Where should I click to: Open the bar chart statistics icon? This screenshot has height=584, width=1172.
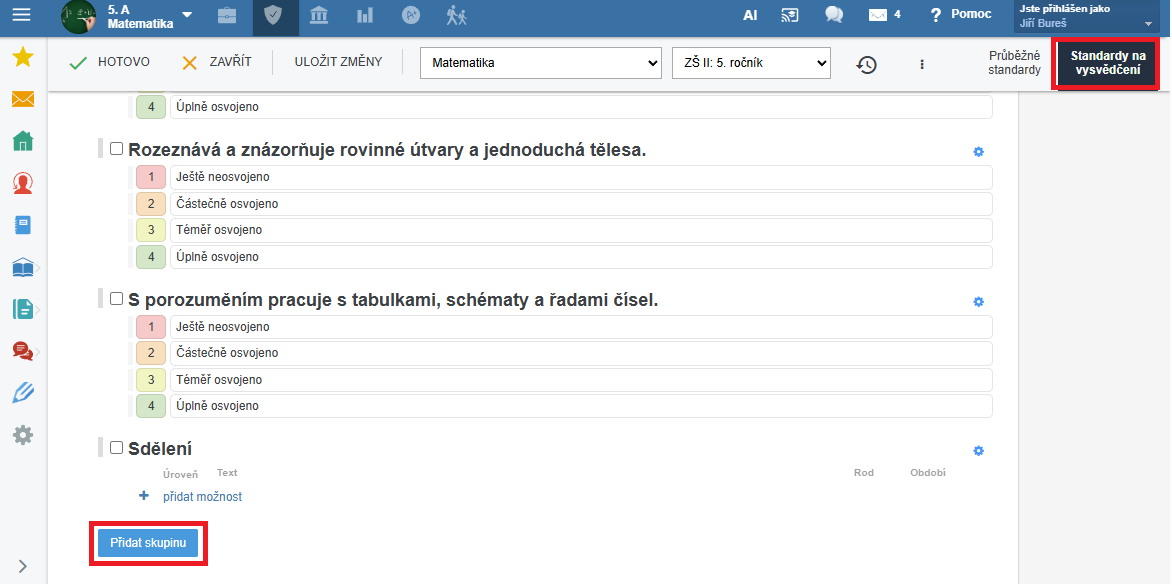364,15
